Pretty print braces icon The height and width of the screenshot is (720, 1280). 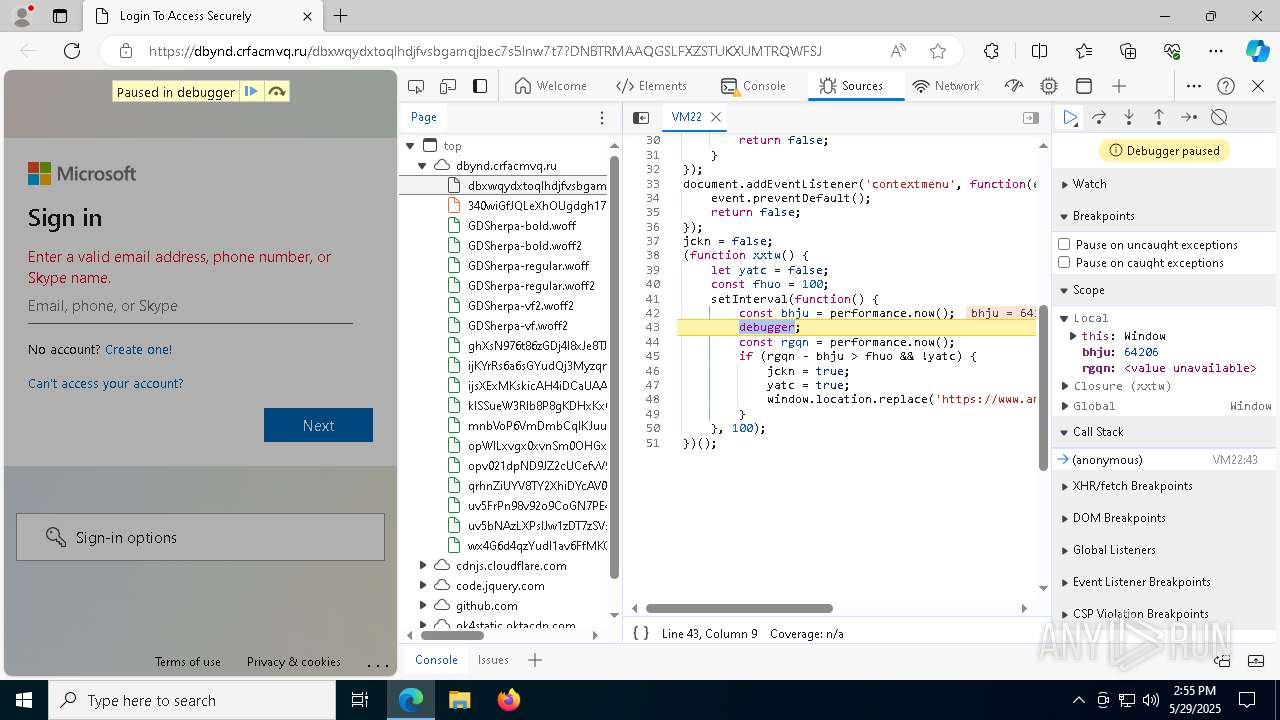tap(641, 633)
